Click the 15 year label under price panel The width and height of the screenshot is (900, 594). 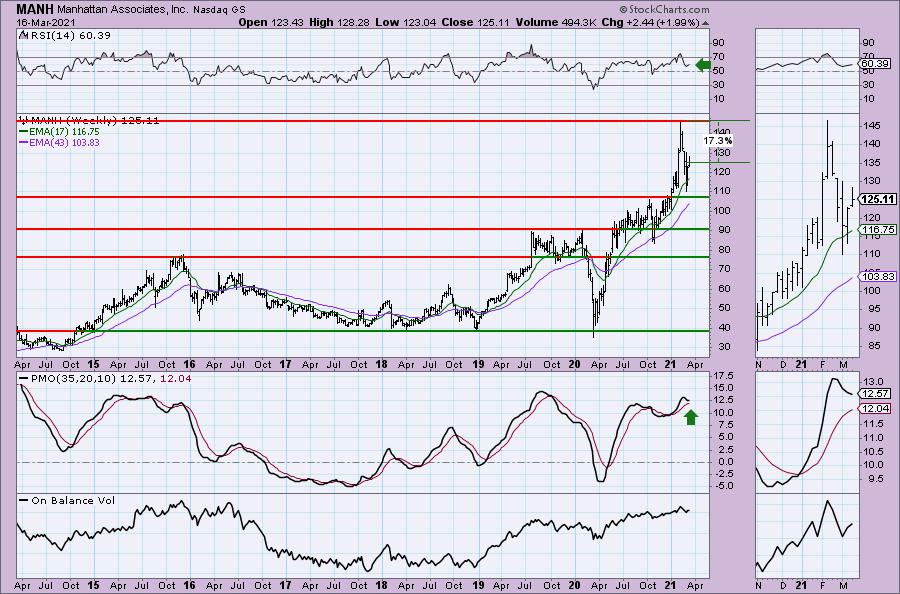point(93,364)
